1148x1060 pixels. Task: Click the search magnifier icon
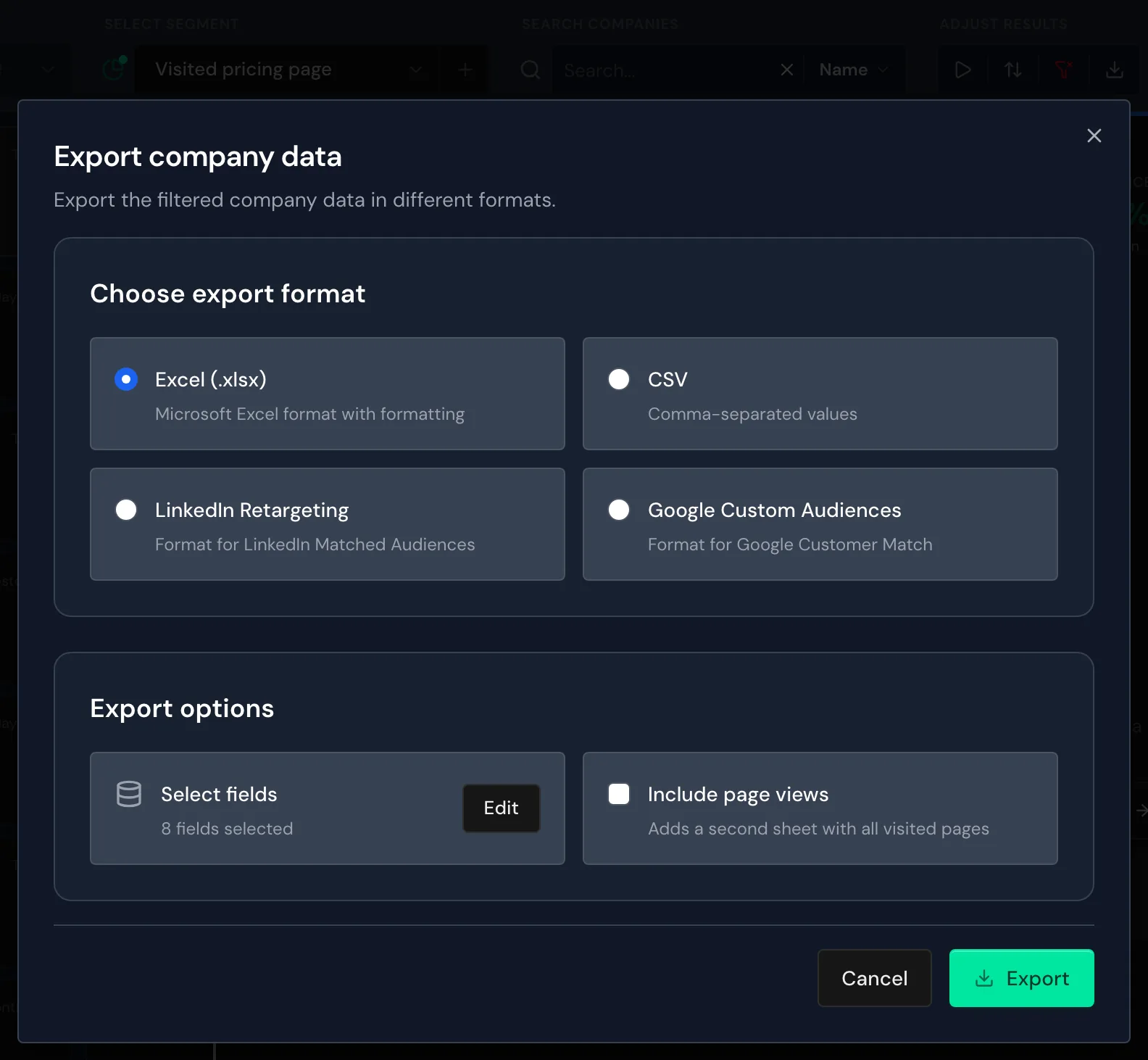click(x=531, y=70)
